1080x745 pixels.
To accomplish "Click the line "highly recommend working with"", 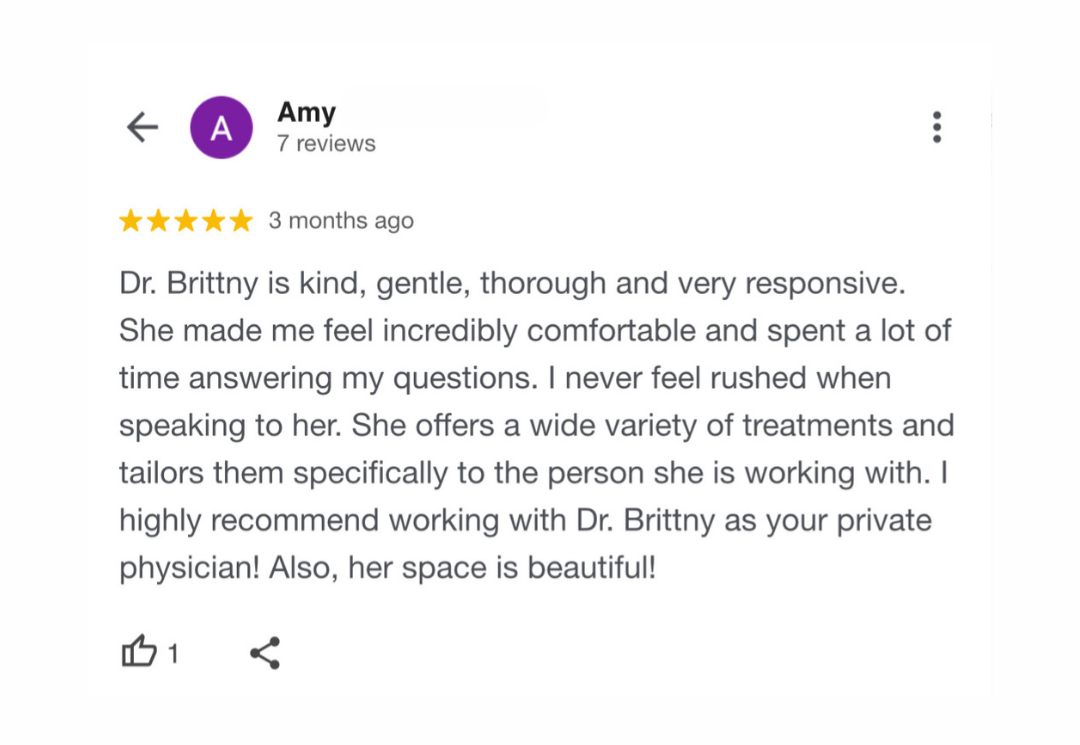I will [x=525, y=521].
